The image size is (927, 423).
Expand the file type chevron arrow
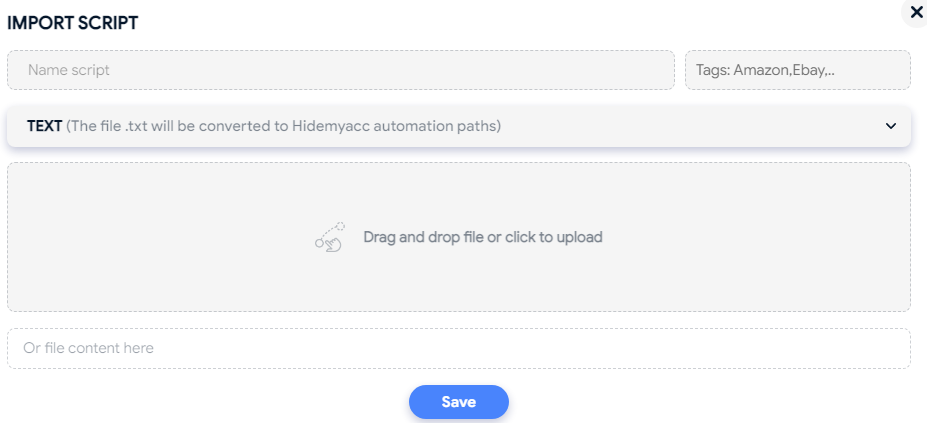click(x=891, y=126)
